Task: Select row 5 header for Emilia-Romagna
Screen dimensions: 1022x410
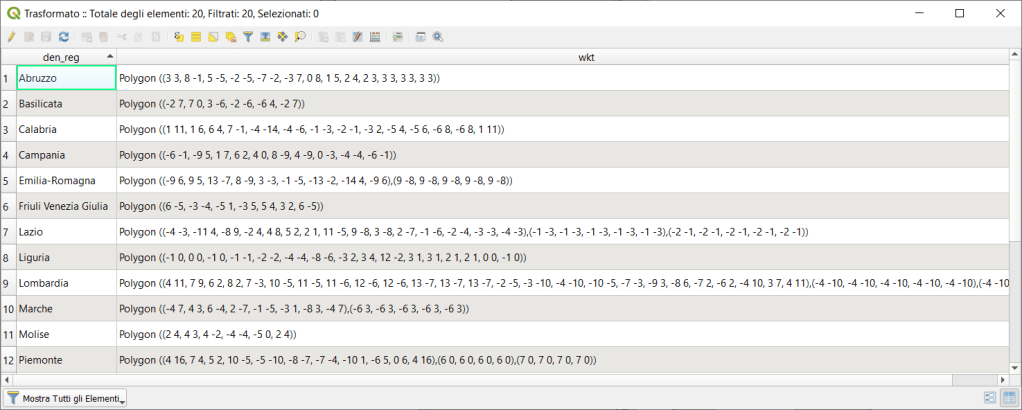Action: 8,180
